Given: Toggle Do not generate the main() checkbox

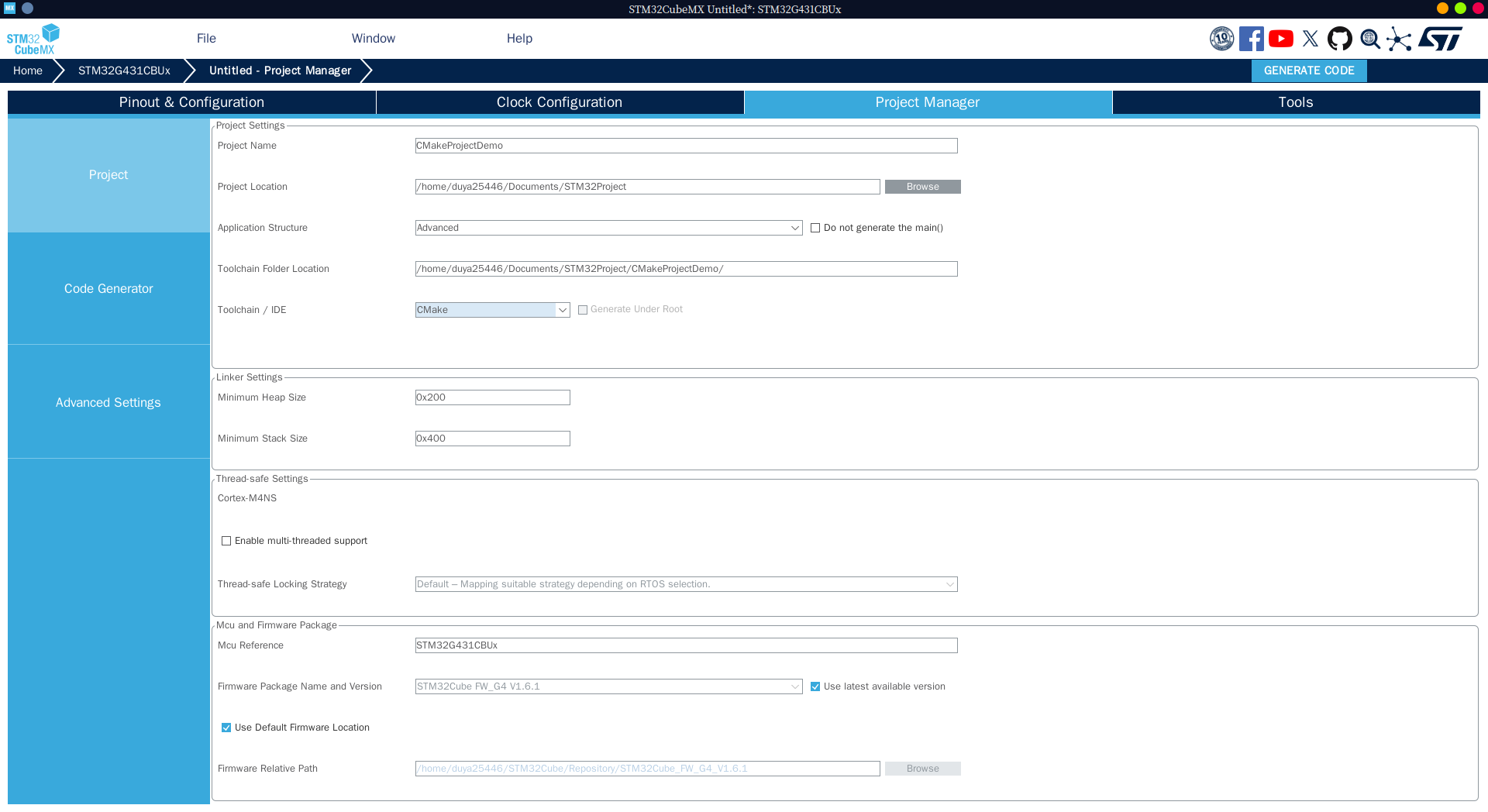Looking at the screenshot, I should (x=815, y=228).
